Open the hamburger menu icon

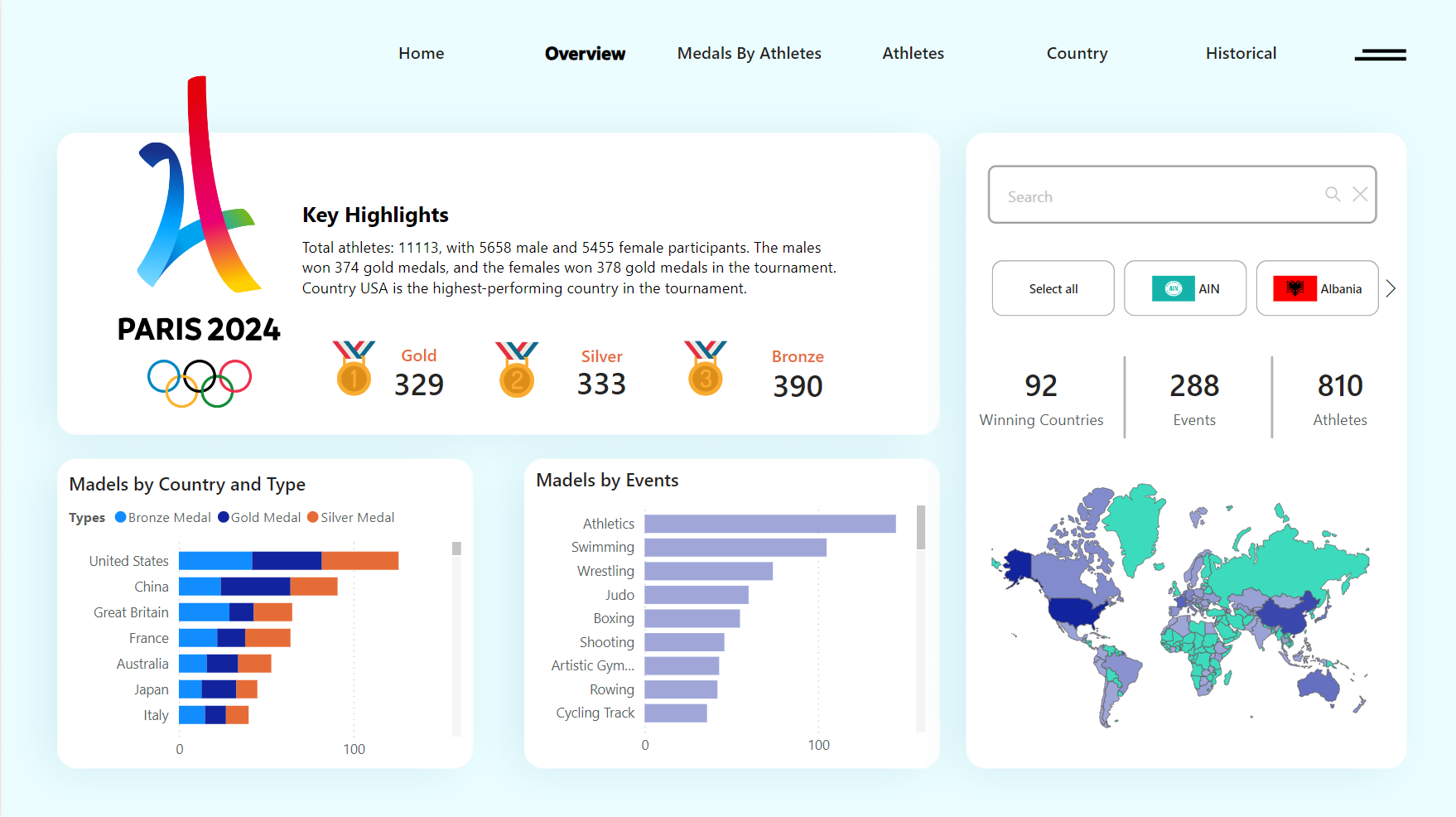click(x=1380, y=55)
